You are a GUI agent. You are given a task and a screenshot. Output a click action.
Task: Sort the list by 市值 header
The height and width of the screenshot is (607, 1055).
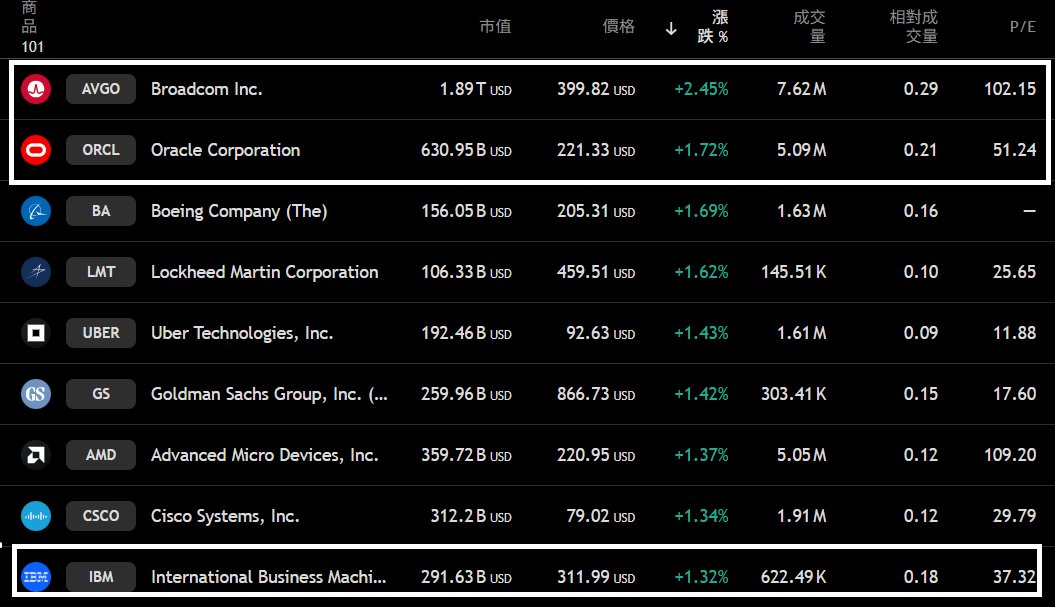495,27
